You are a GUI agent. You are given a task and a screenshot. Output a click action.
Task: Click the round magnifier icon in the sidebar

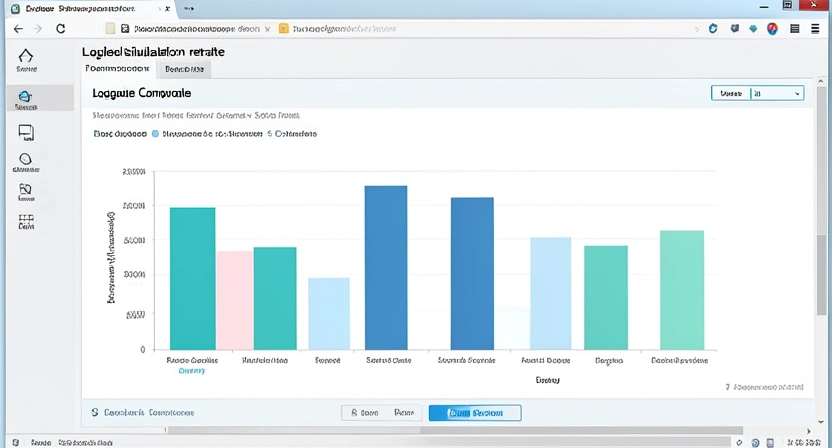(26, 159)
